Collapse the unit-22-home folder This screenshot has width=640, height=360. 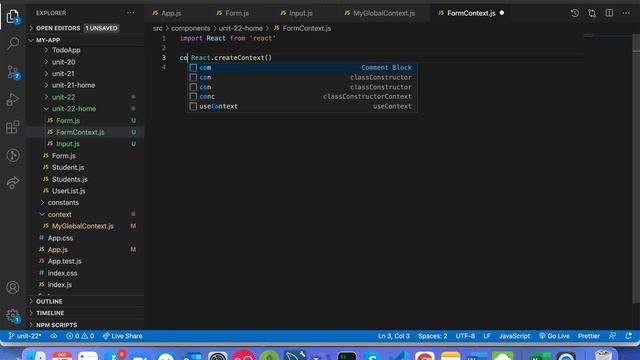pos(74,109)
